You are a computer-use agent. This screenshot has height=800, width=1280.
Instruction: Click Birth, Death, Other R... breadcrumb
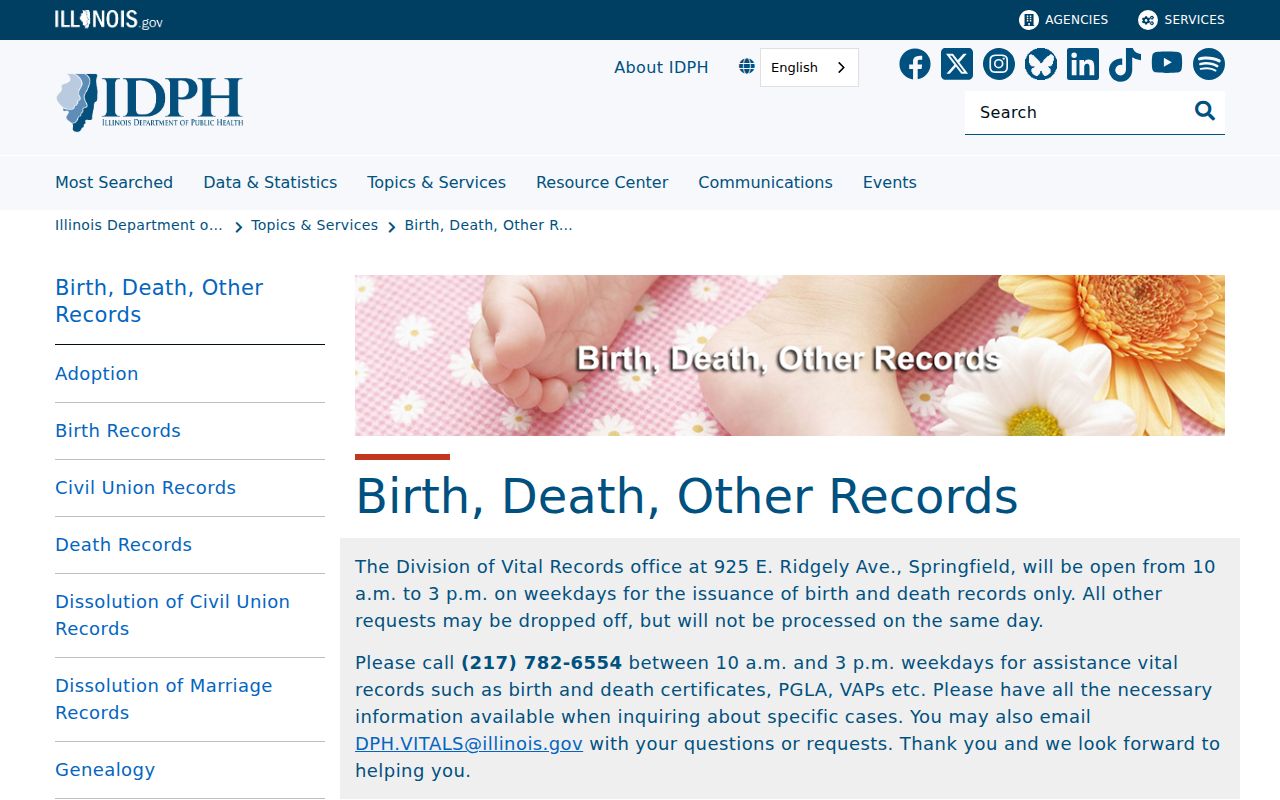point(488,225)
